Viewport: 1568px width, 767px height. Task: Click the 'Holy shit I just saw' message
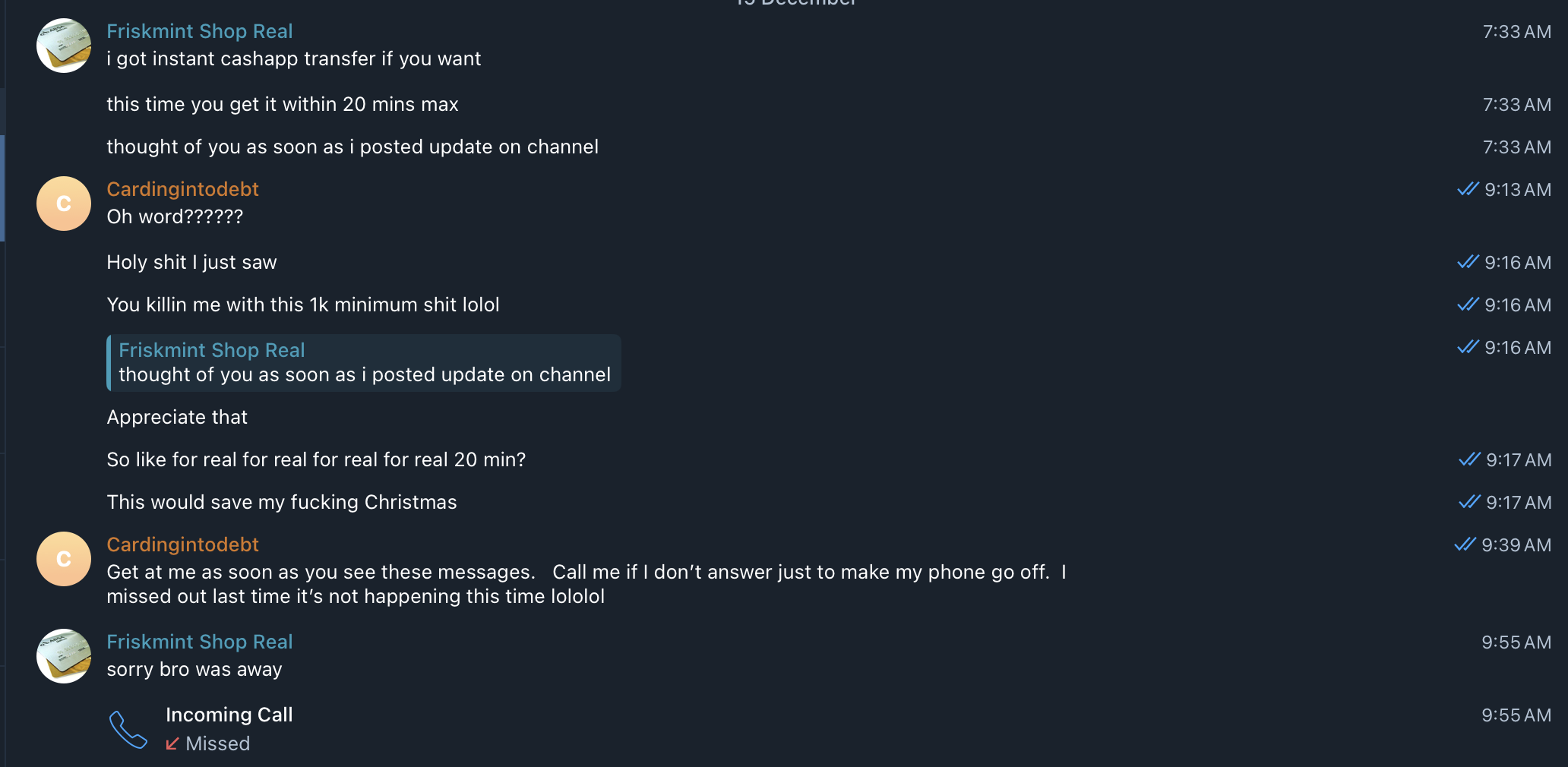coord(191,262)
